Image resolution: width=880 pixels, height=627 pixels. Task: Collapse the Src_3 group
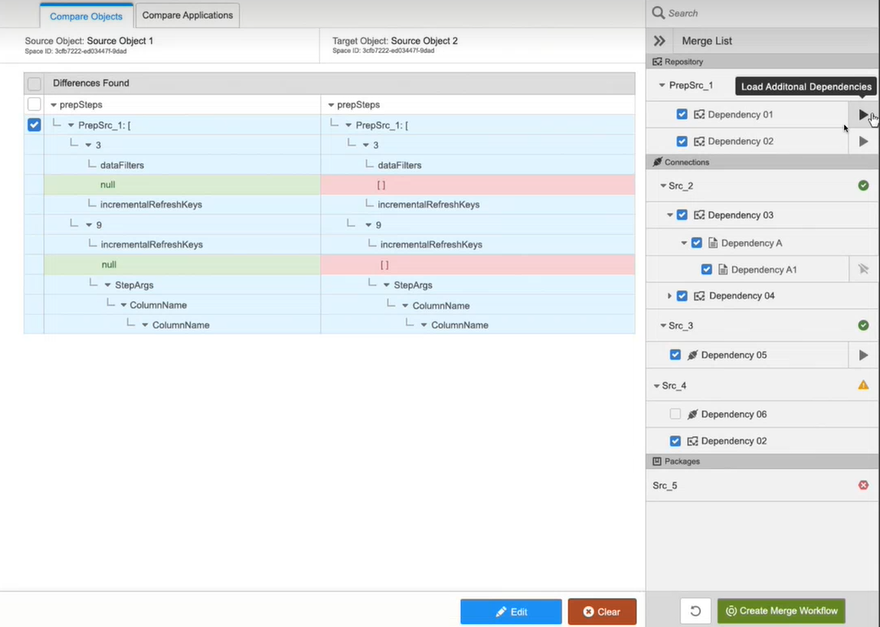pyautogui.click(x=662, y=326)
